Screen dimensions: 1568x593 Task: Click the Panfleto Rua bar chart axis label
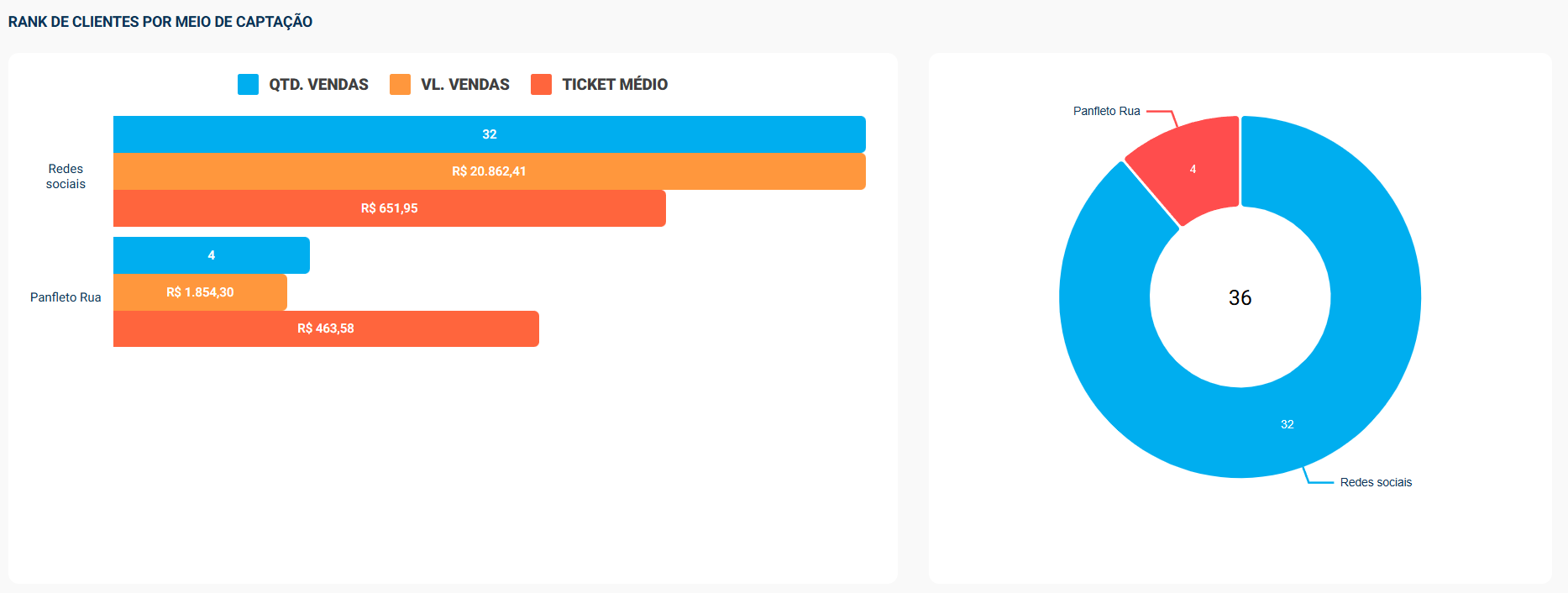[x=66, y=297]
